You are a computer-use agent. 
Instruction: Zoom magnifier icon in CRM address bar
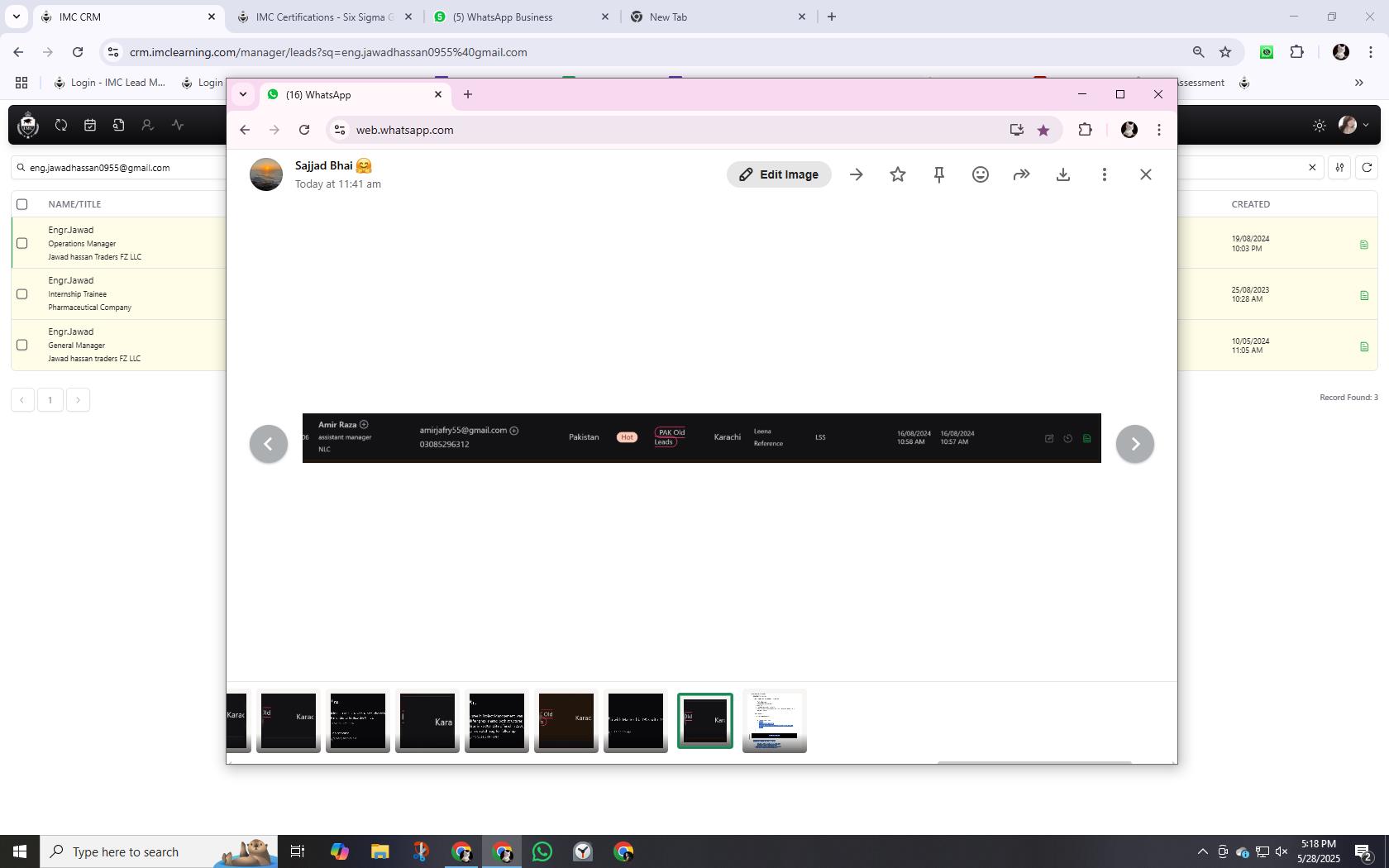1198,52
